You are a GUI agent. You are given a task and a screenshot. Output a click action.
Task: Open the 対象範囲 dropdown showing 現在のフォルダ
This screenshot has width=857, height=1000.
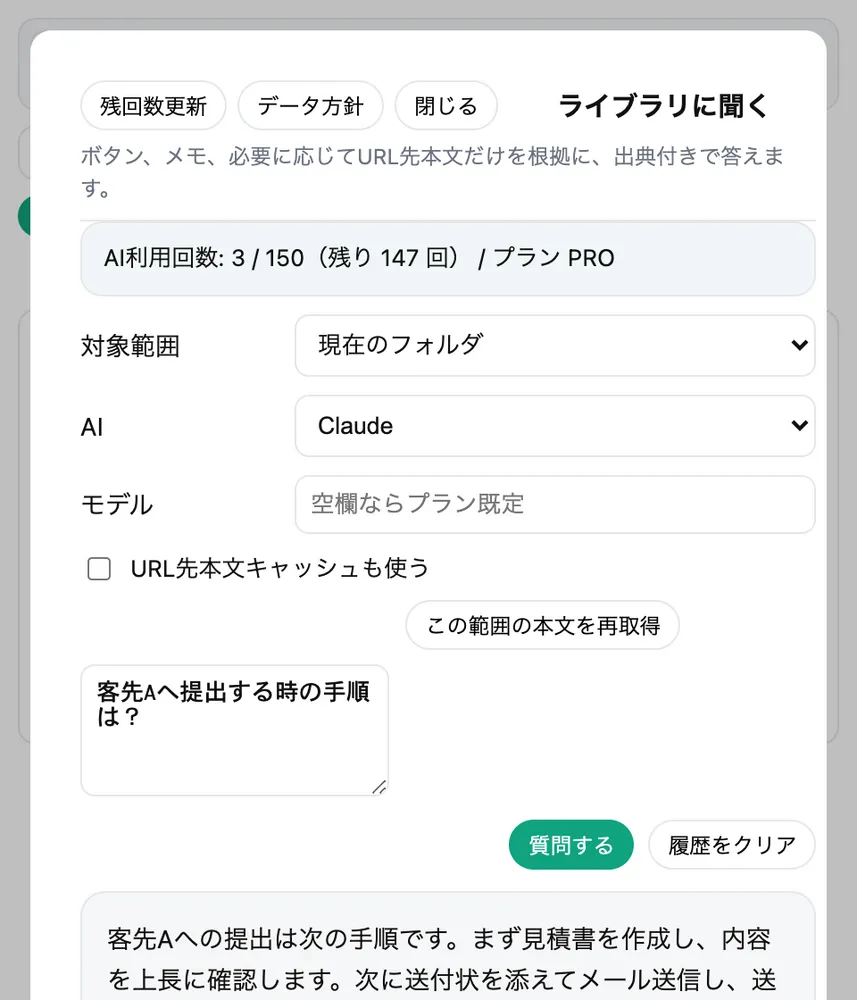[555, 345]
